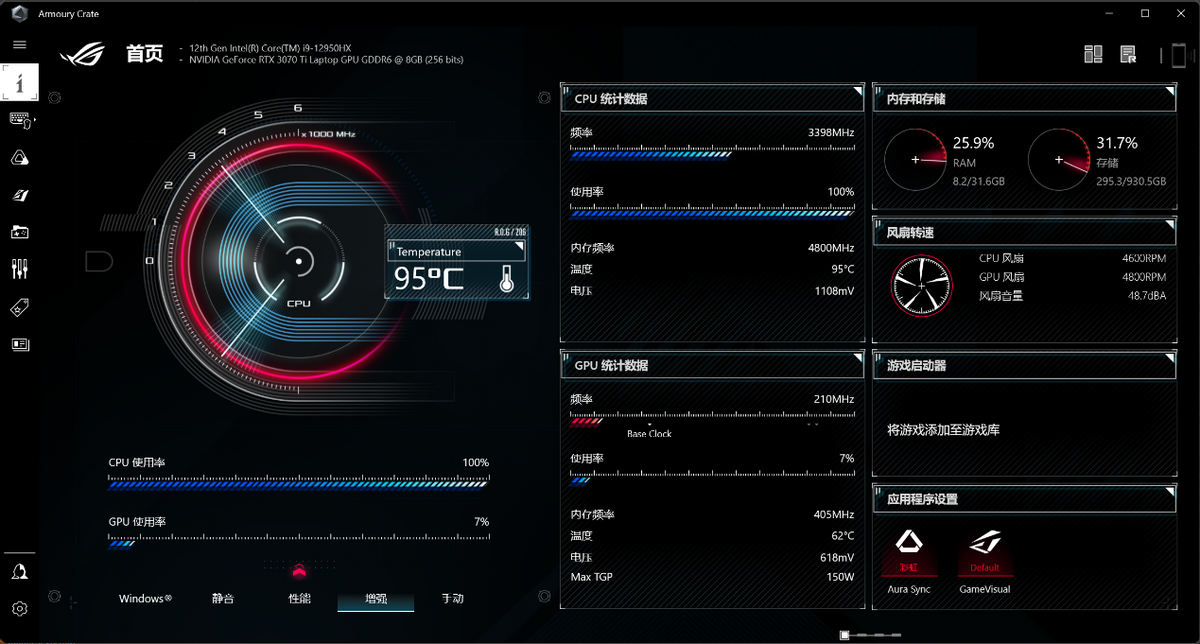The image size is (1200, 644).
Task: Select the 增强 turbo mode tab
Action: [x=375, y=599]
